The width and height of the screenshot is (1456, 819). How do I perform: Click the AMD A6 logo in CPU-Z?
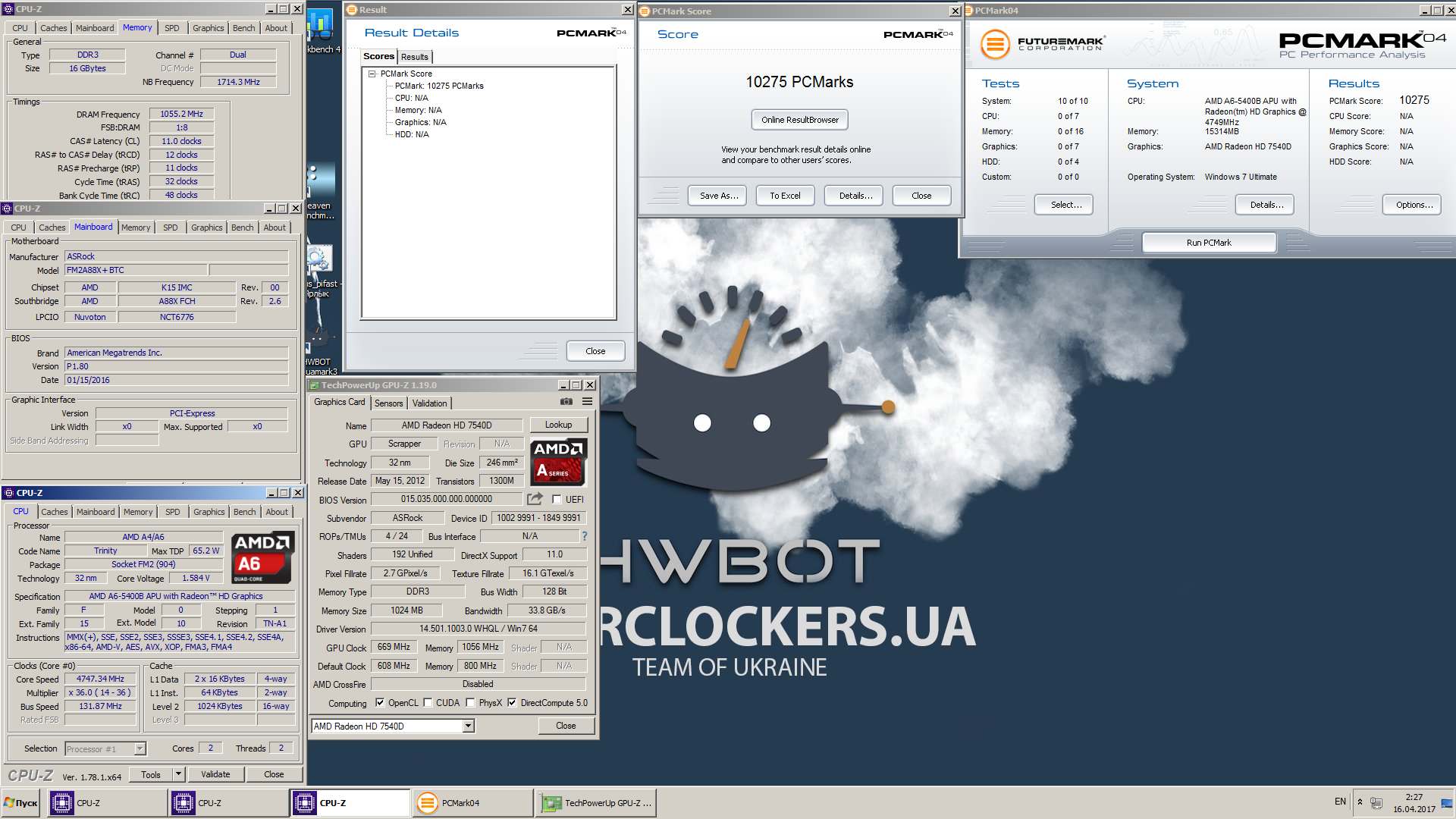click(x=262, y=558)
